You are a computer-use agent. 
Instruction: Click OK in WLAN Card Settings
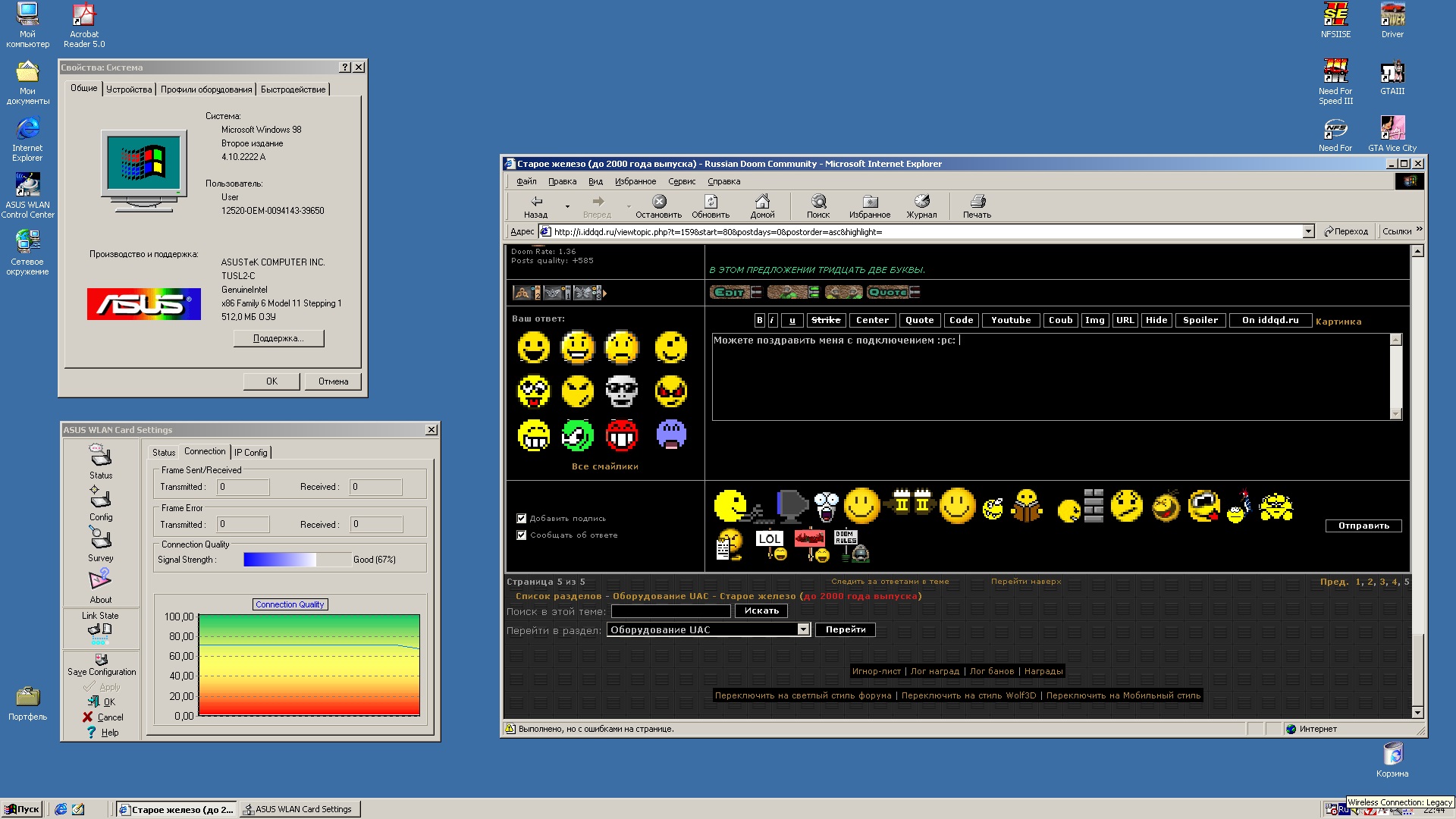[x=102, y=702]
